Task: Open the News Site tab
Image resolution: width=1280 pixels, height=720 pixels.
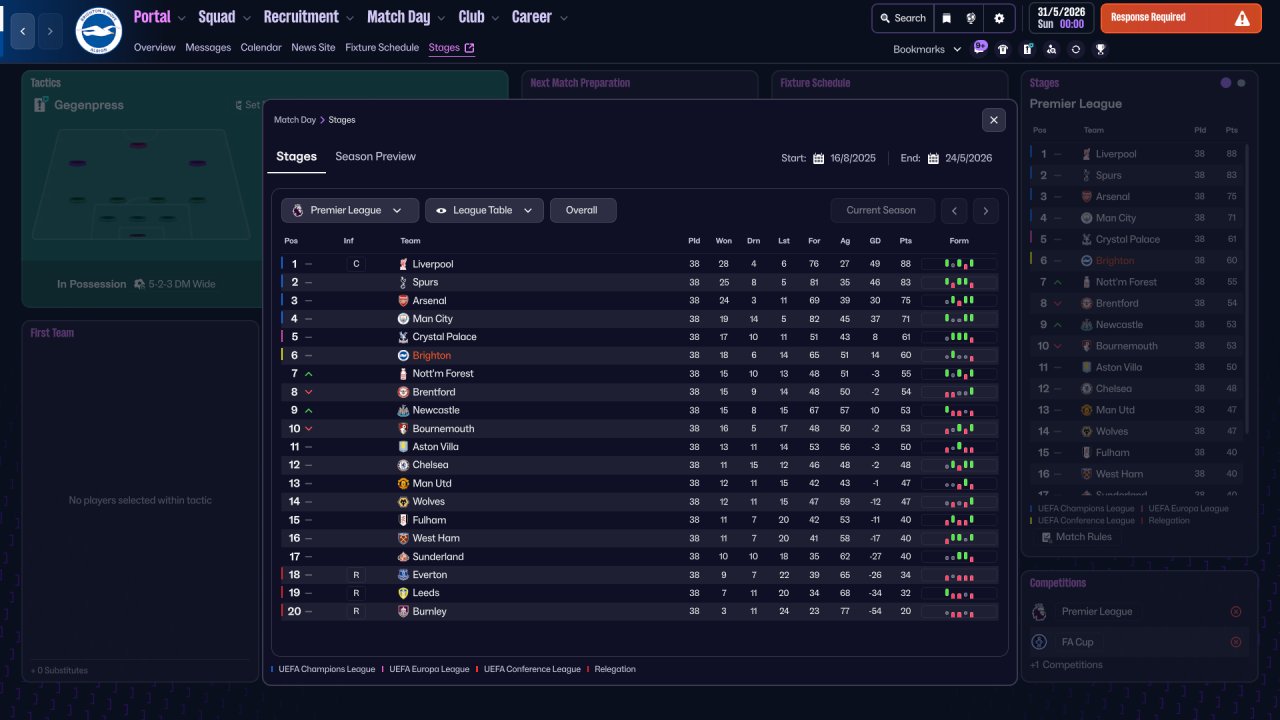Action: [x=313, y=48]
